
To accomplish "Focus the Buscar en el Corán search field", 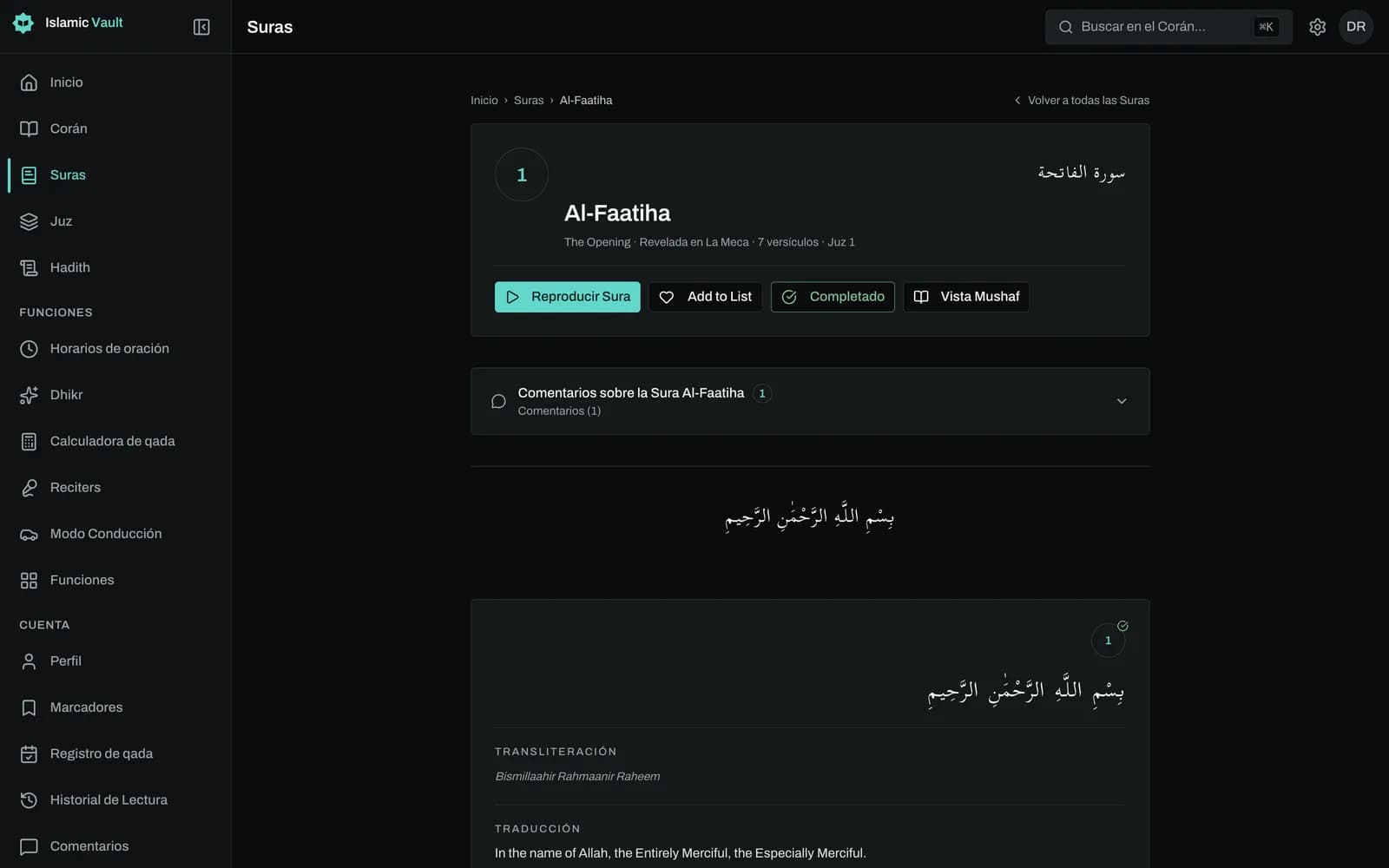I will click(1168, 27).
